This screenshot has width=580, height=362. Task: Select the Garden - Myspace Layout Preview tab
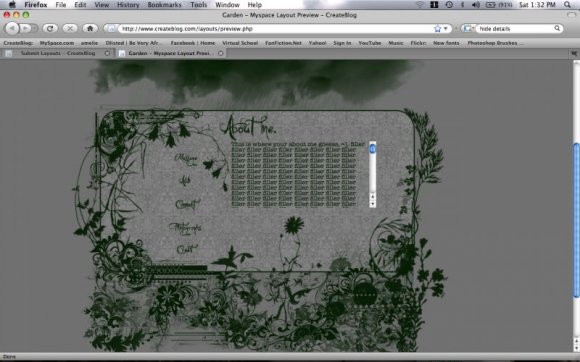coord(171,53)
